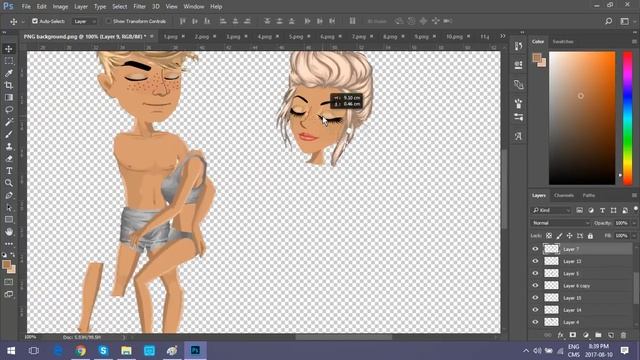Open the File menu
Screen dimensions: 640x360
point(26,7)
